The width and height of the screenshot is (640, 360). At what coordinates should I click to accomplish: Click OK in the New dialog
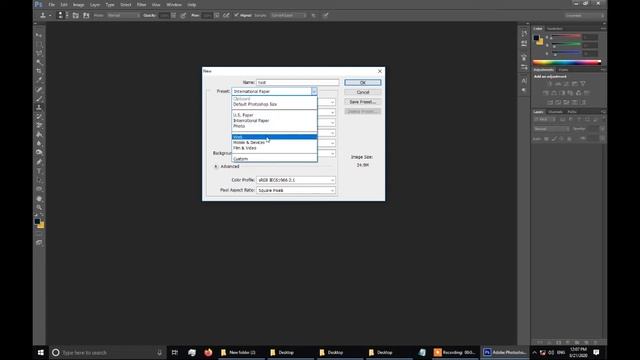pyautogui.click(x=362, y=82)
